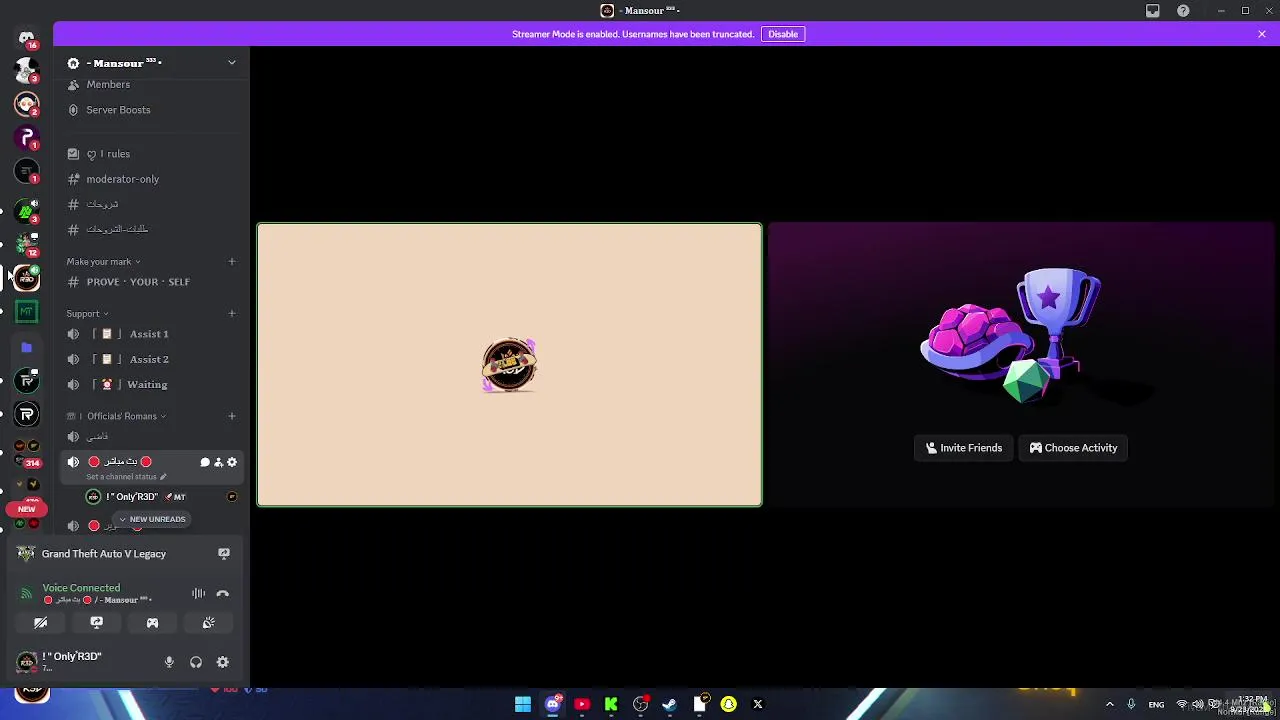The width and height of the screenshot is (1280, 720).
Task: Create a channel in Make your mark category
Action: [x=231, y=262]
